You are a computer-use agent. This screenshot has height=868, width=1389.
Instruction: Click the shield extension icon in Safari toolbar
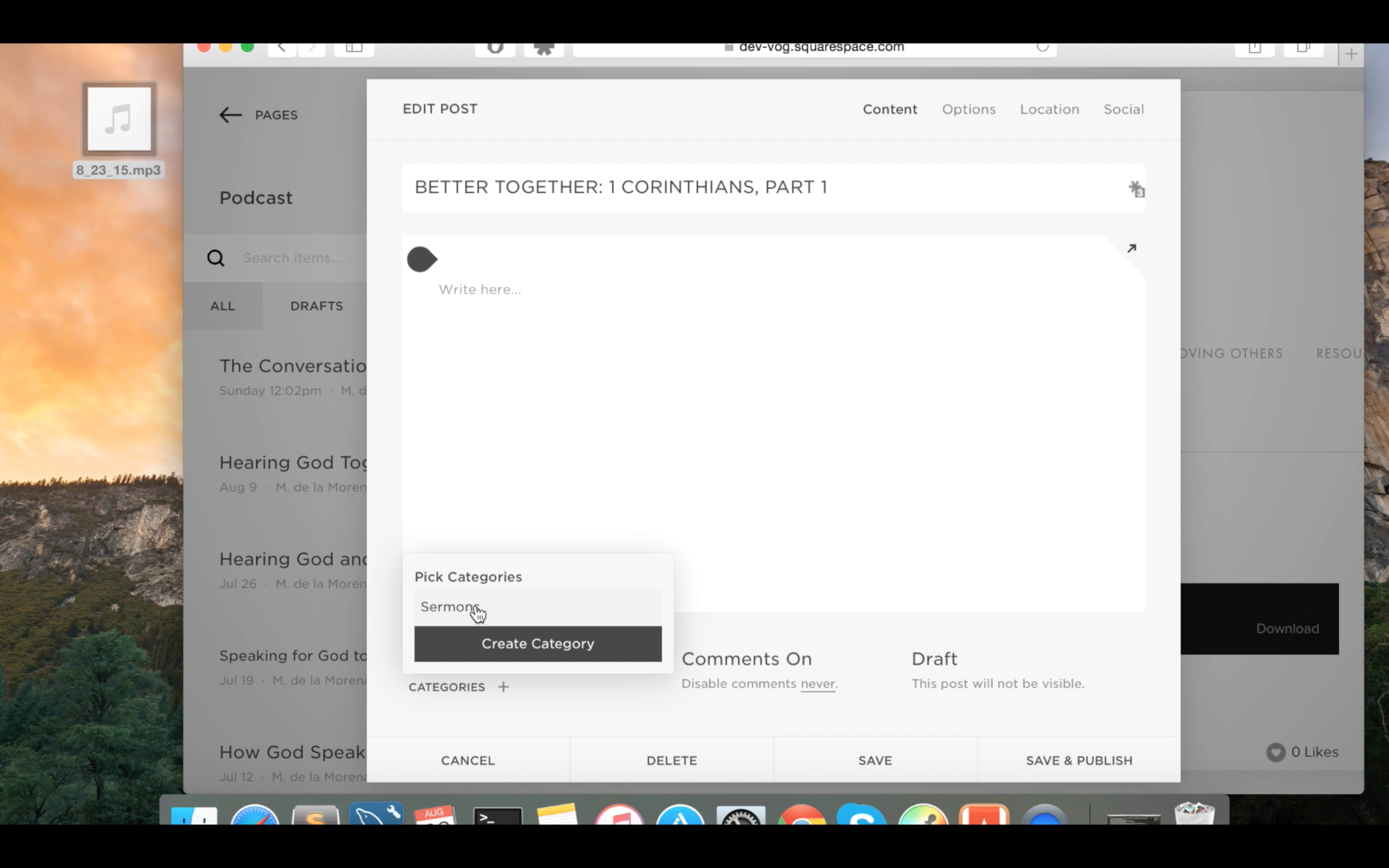(495, 49)
